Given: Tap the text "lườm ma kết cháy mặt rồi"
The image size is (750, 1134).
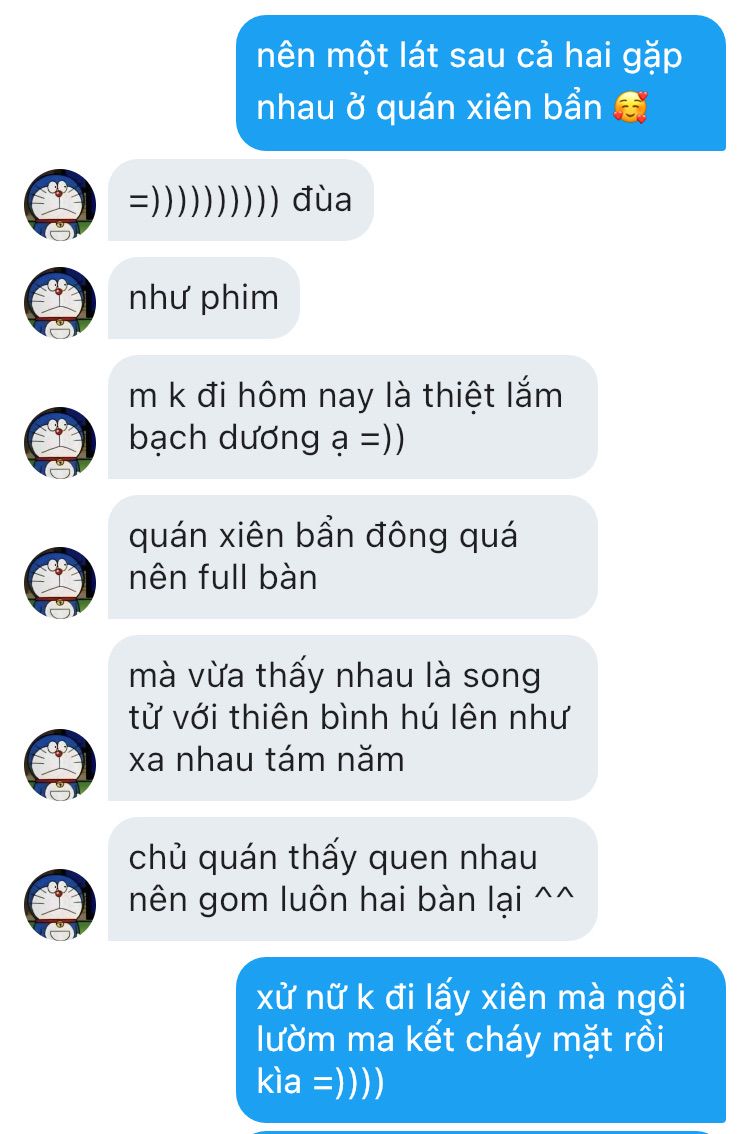Looking at the screenshot, I should point(460,1040).
